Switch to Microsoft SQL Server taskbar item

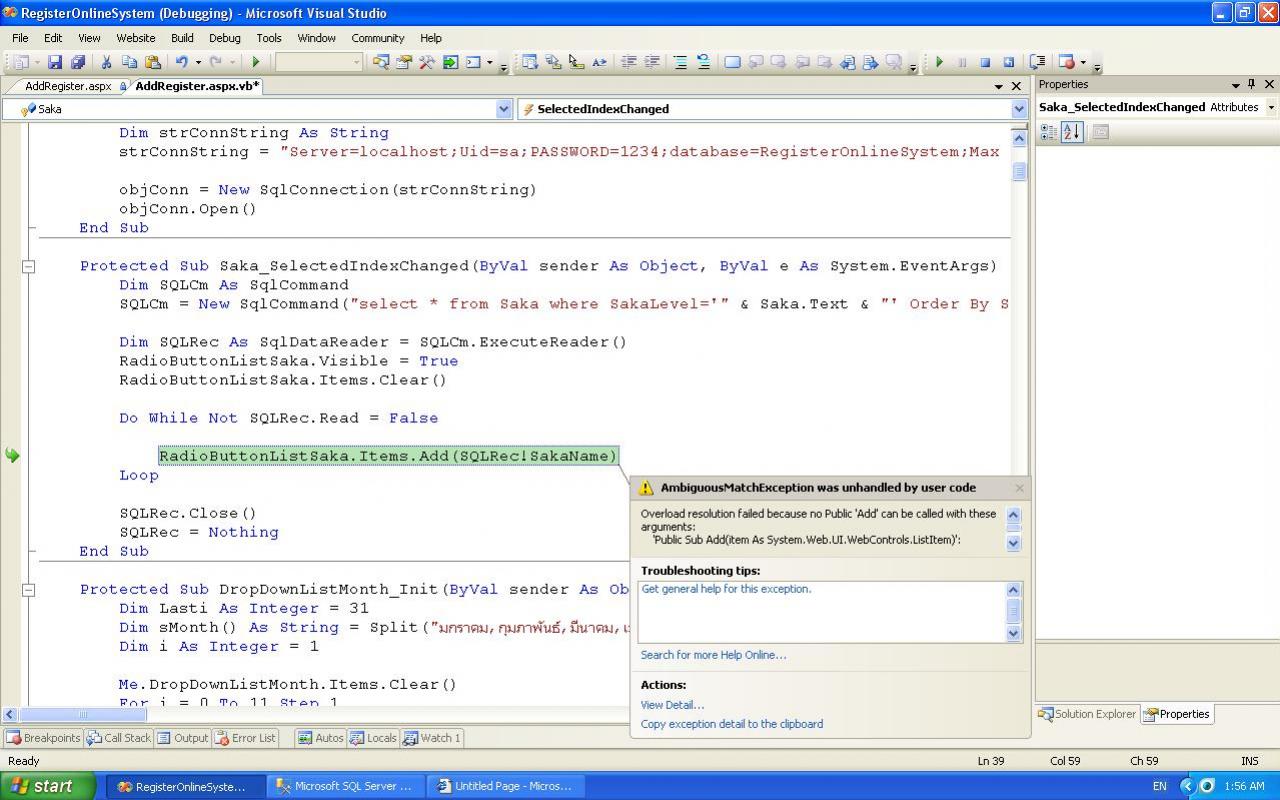point(345,787)
